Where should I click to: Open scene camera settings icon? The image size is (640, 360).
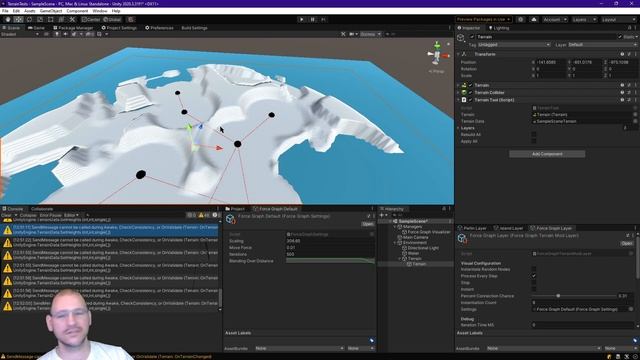tap(353, 34)
